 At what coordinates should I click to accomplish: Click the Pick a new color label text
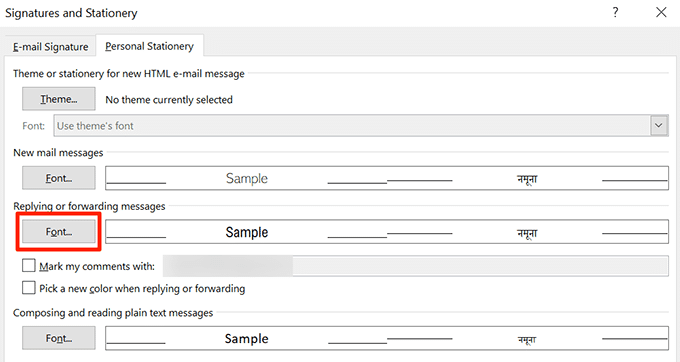point(142,289)
